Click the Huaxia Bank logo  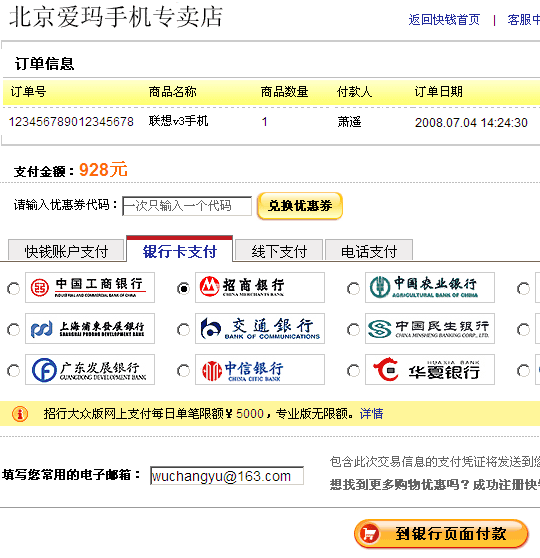coord(430,369)
